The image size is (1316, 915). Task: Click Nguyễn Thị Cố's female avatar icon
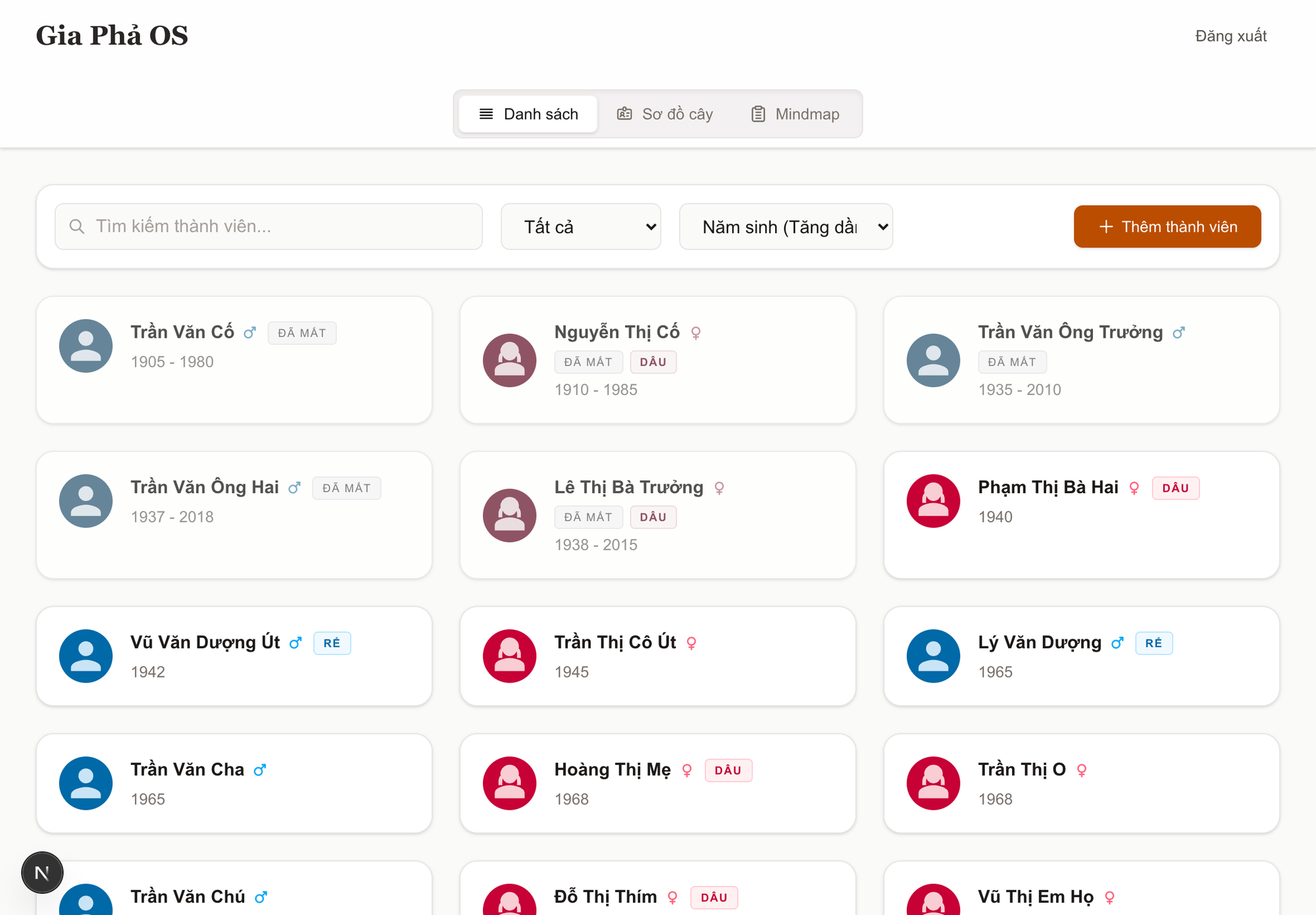pyautogui.click(x=509, y=360)
